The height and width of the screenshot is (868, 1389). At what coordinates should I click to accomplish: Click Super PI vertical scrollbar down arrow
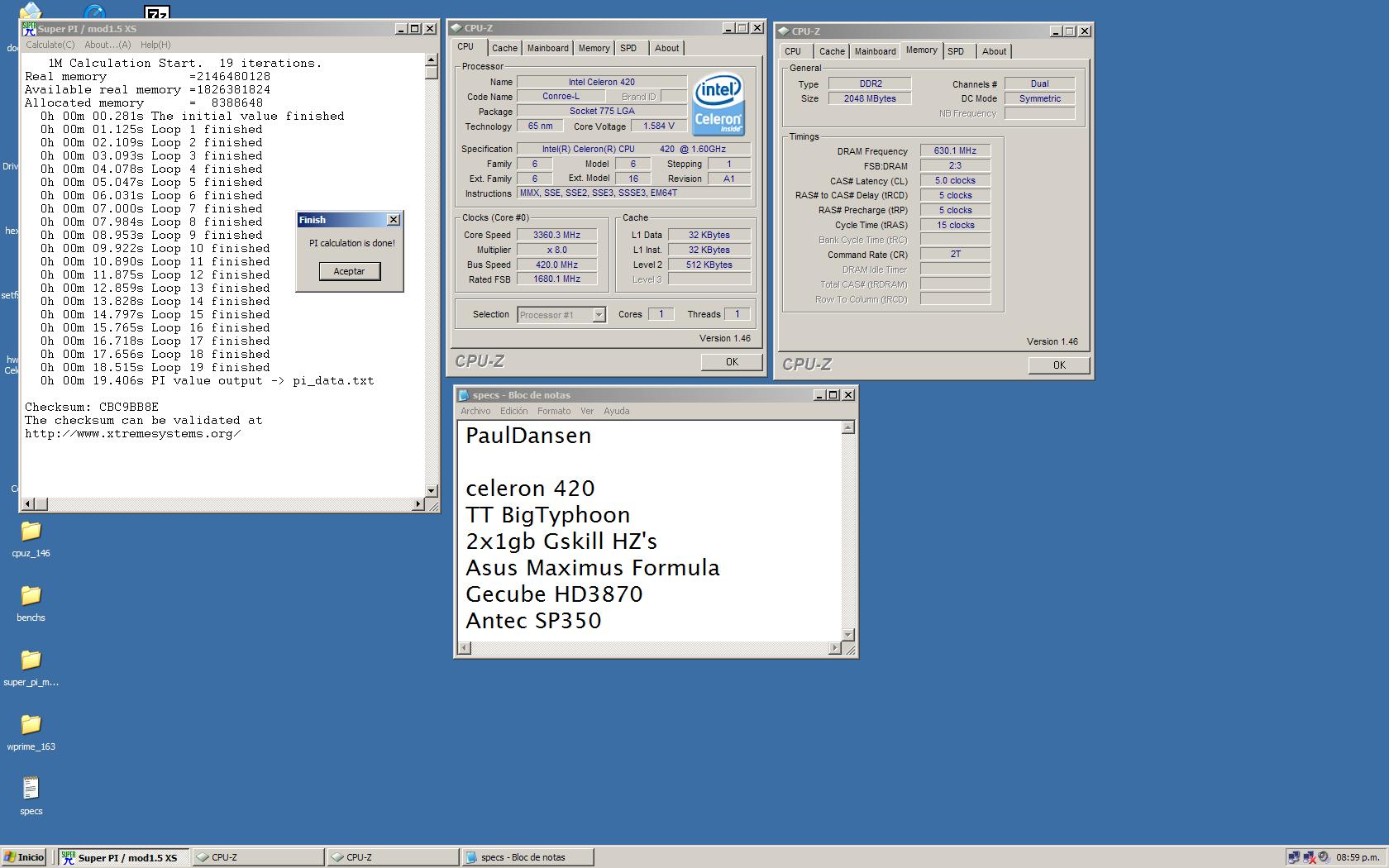point(431,491)
